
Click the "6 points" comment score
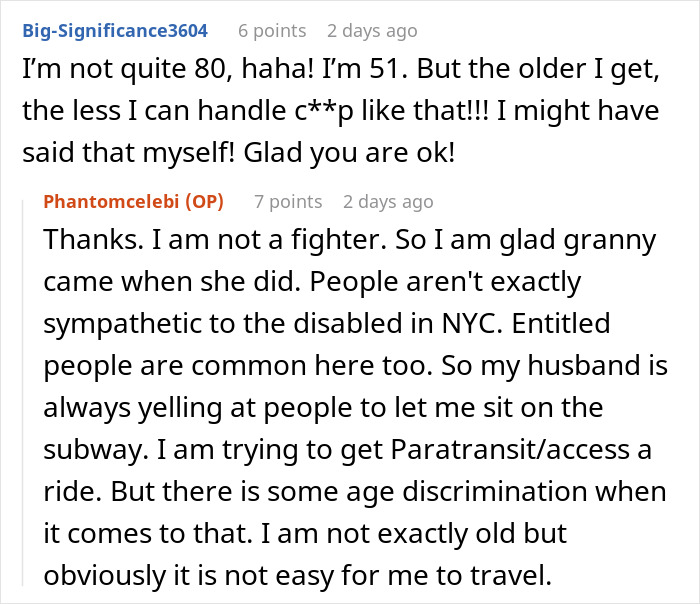tap(272, 31)
